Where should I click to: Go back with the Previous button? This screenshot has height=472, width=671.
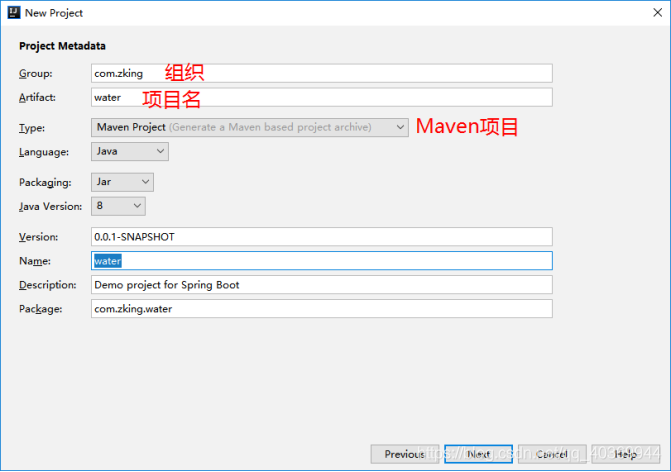click(x=405, y=454)
